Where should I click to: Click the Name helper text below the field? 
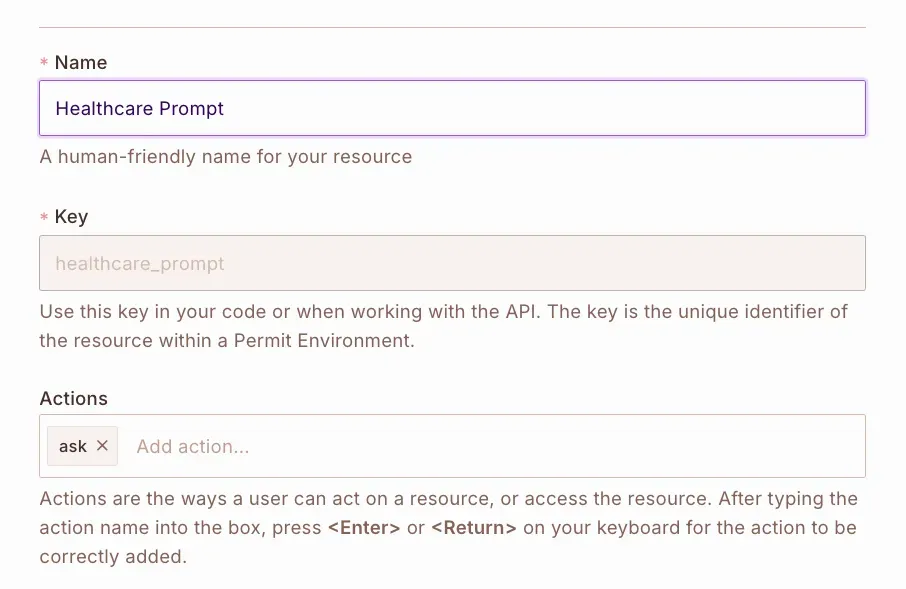225,156
